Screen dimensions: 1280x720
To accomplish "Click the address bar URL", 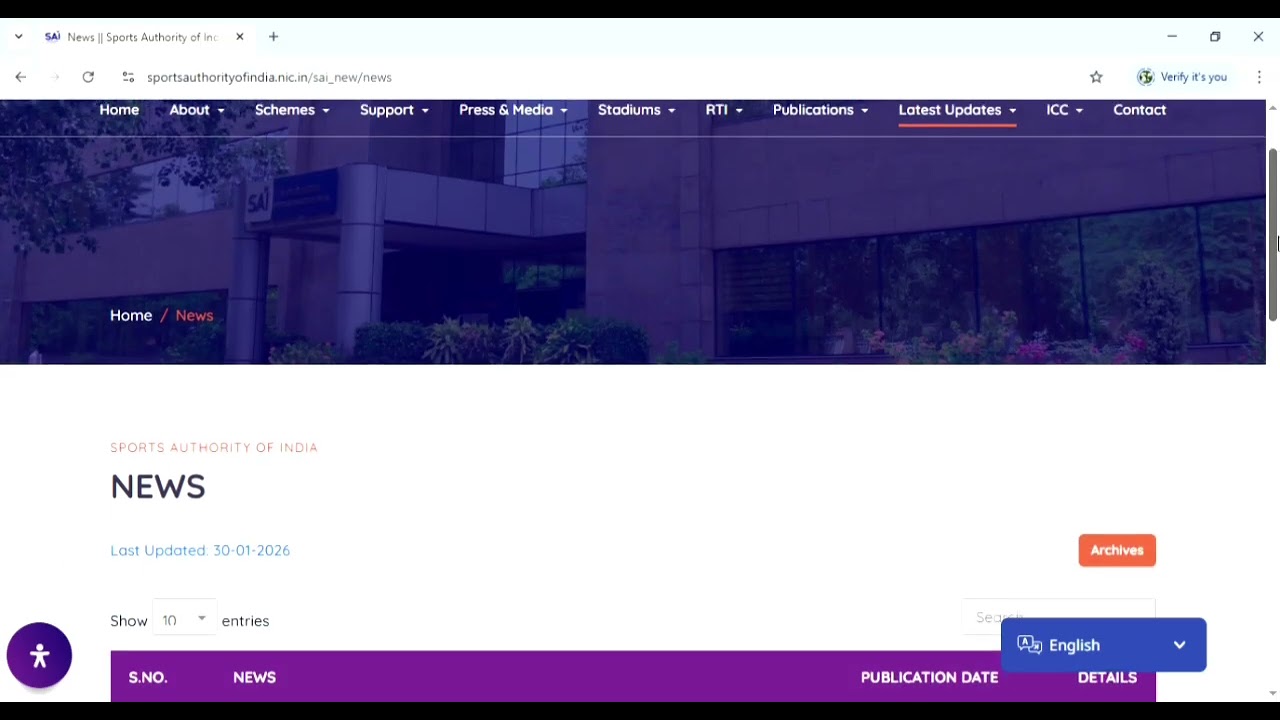I will point(269,77).
